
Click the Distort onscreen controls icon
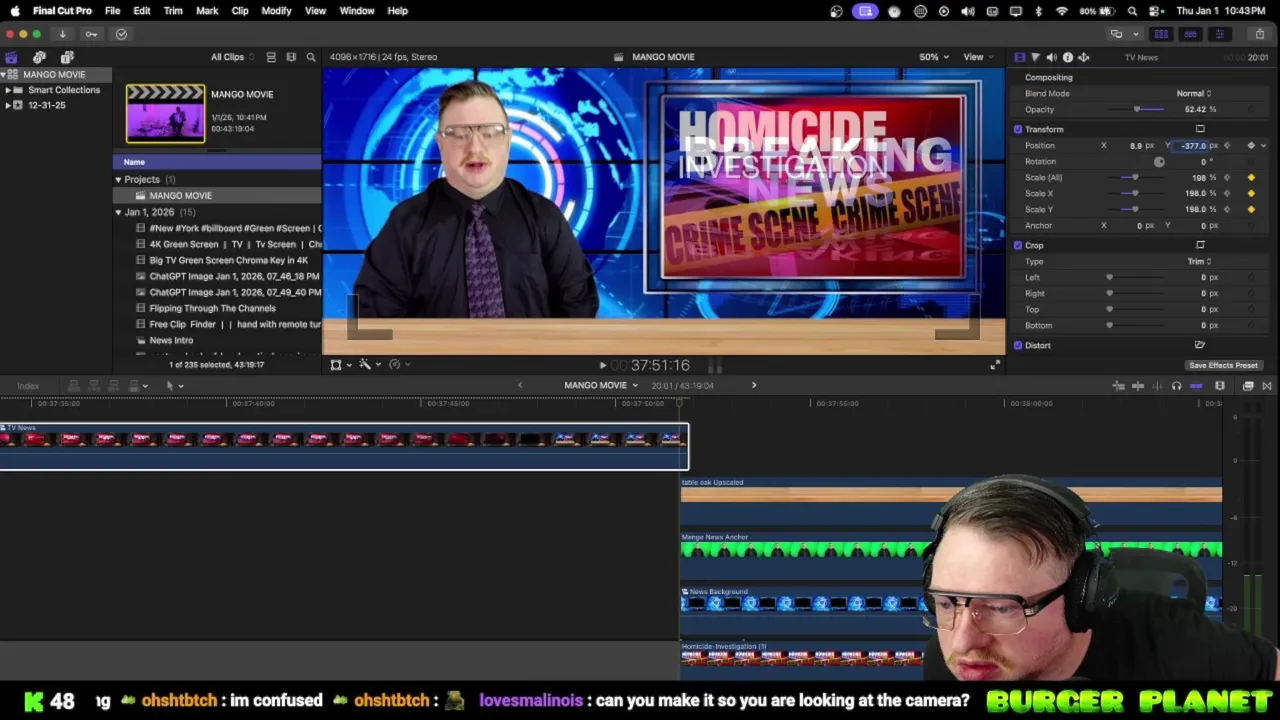point(1200,345)
